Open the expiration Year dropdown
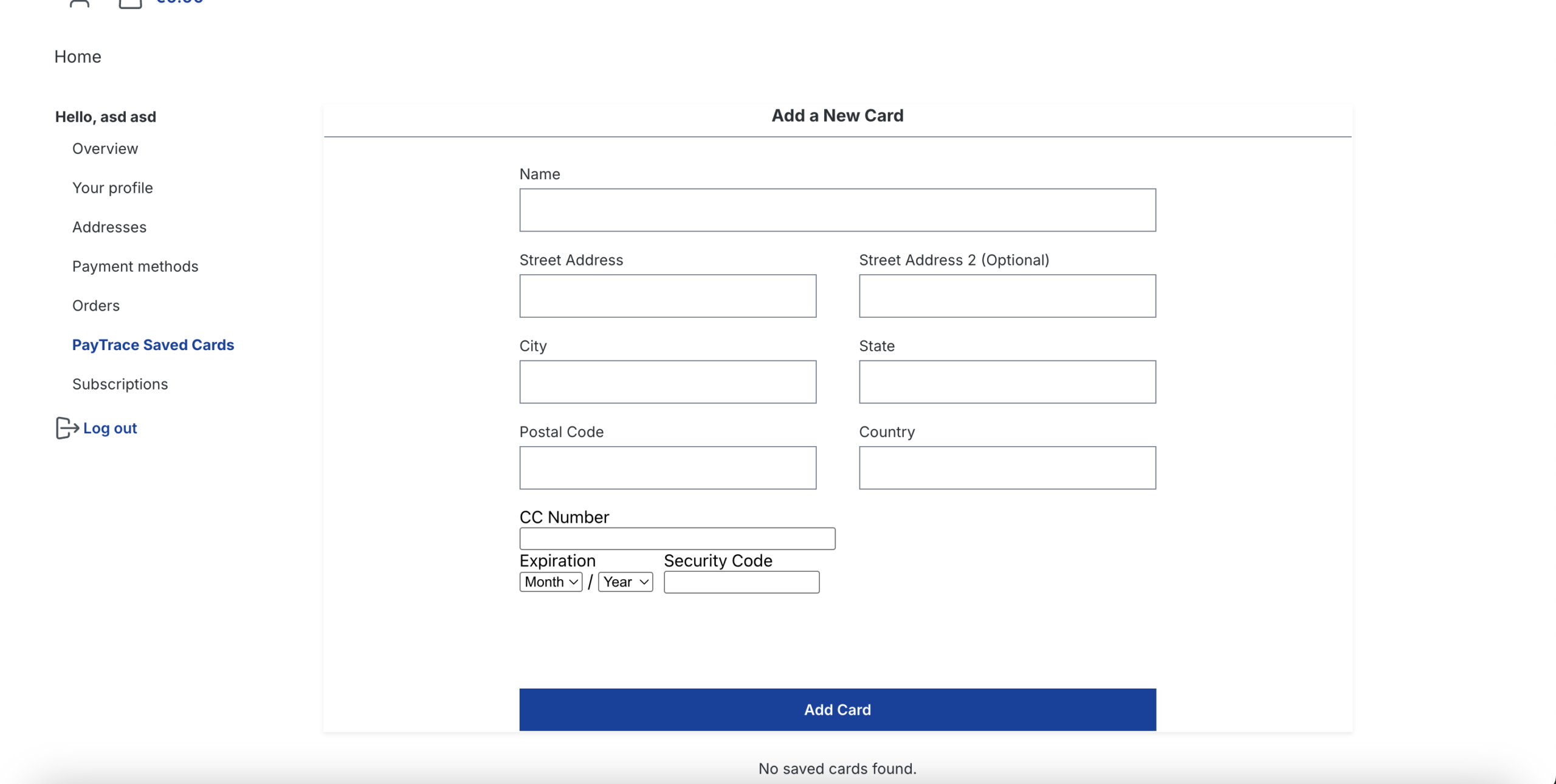The width and height of the screenshot is (1556, 784). (x=625, y=582)
